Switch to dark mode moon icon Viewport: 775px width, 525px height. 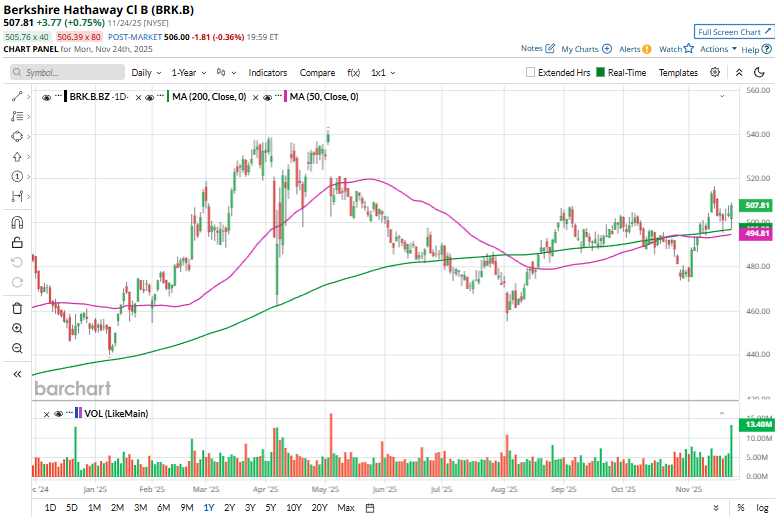(759, 72)
